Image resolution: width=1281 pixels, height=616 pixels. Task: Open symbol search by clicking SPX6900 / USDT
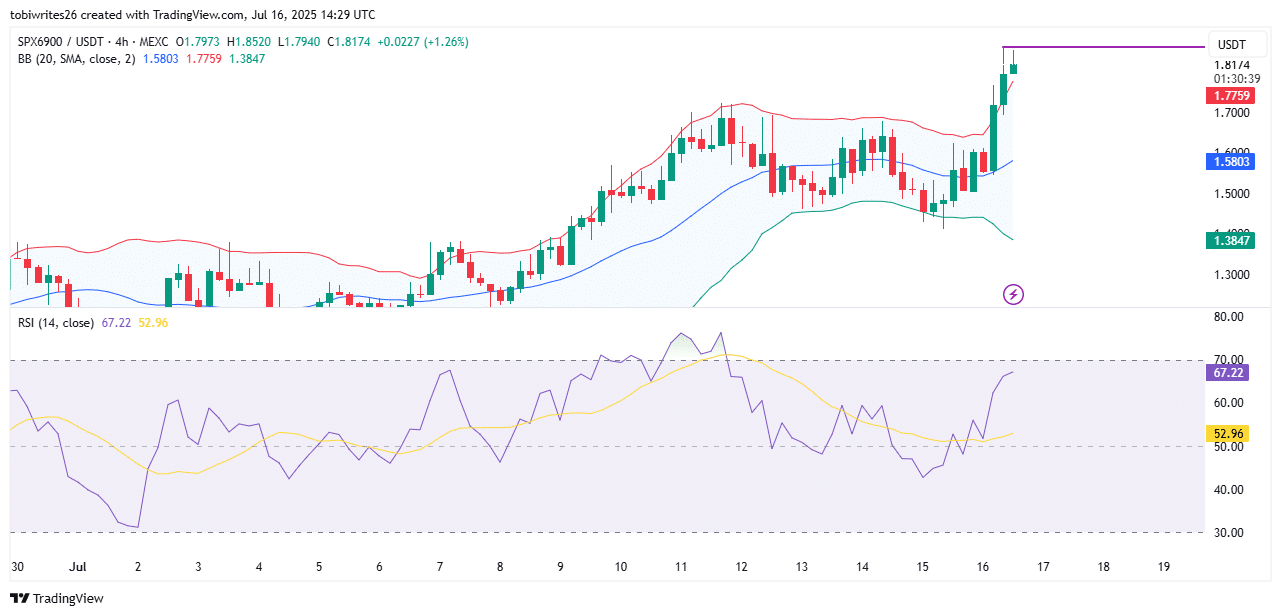point(59,45)
